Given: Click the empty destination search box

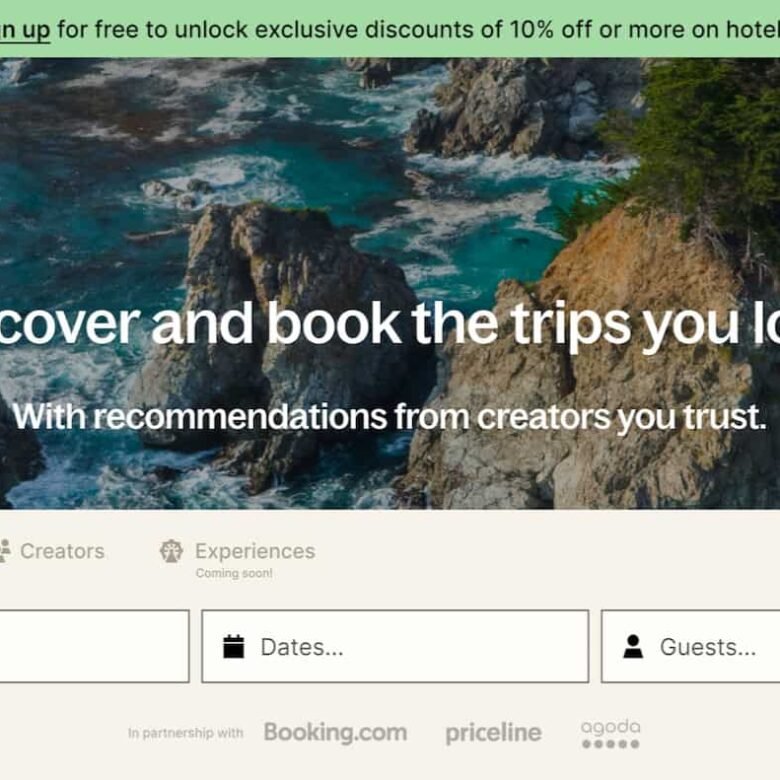Looking at the screenshot, I should coord(95,646).
